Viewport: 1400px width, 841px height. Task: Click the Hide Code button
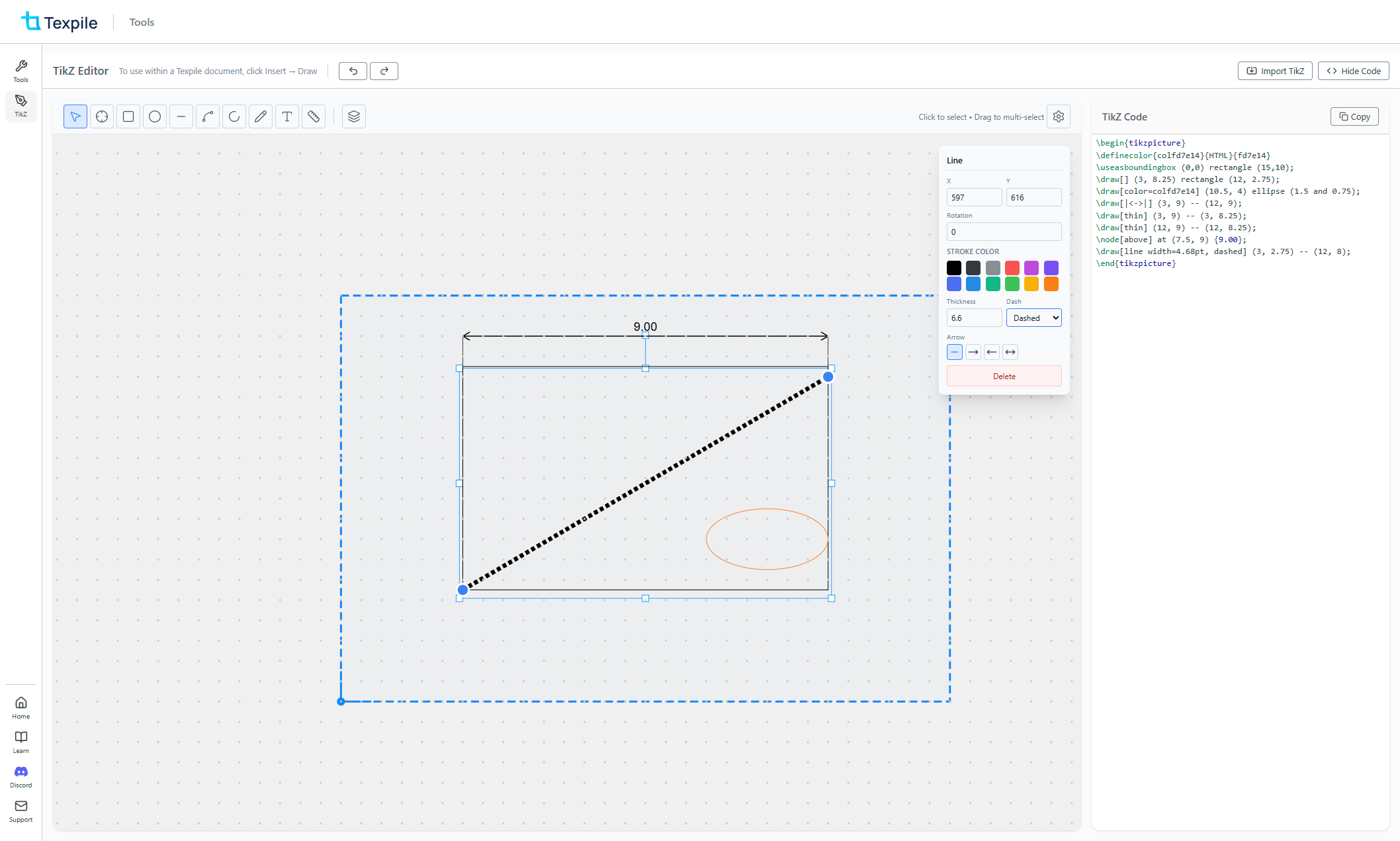pos(1354,71)
